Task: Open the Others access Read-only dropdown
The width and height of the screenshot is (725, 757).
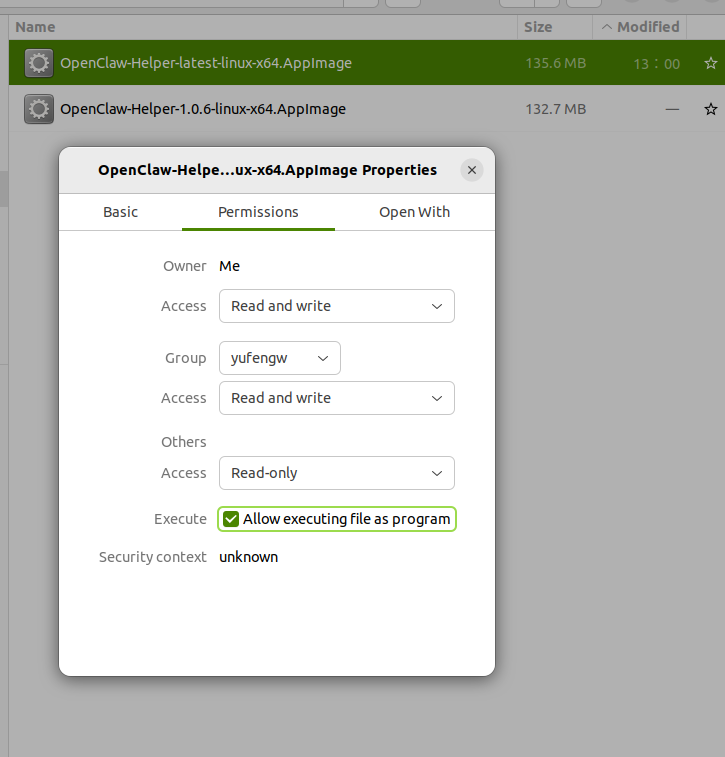Action: point(336,473)
